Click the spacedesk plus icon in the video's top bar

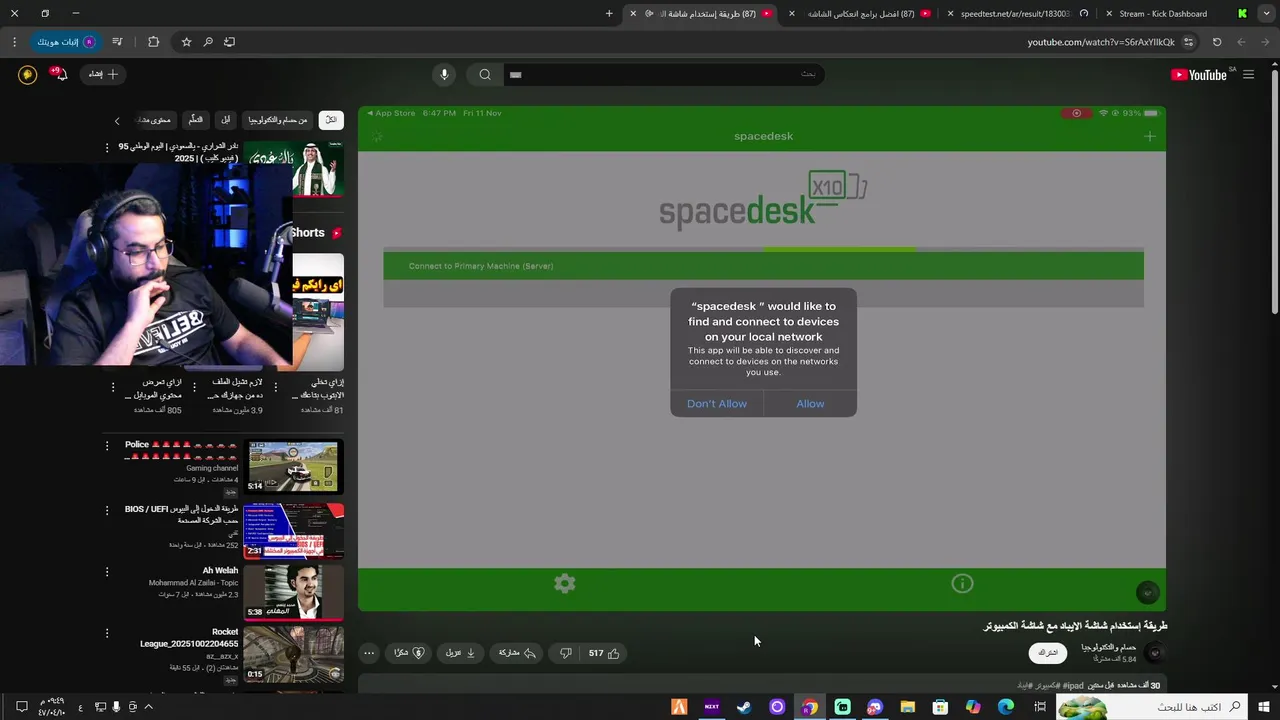(1149, 136)
